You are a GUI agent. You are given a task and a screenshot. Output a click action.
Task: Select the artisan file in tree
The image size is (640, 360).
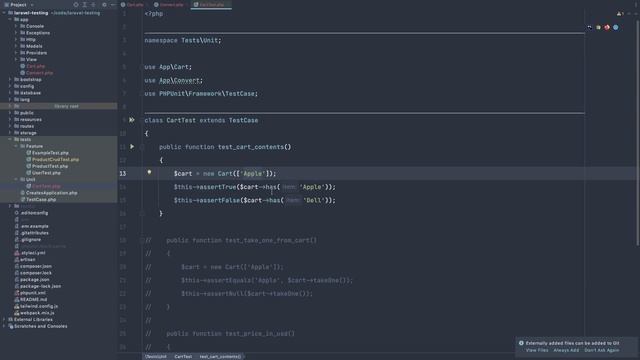coord(27,259)
